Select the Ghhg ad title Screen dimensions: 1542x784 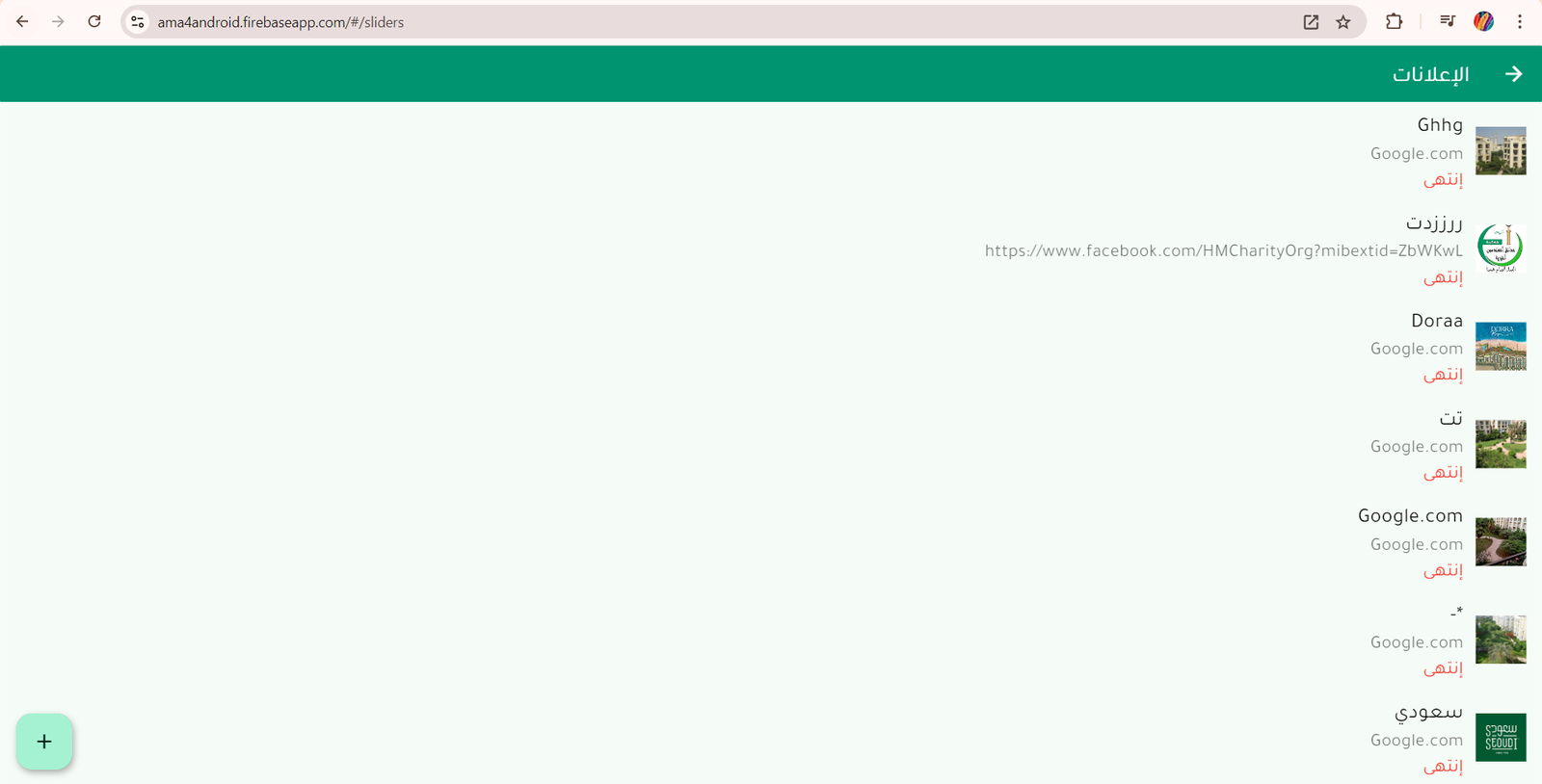pos(1440,125)
